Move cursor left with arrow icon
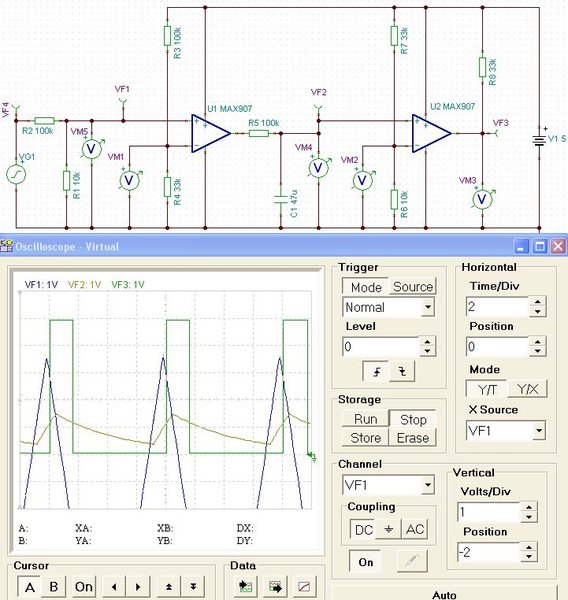Image resolution: width=568 pixels, height=600 pixels. tap(114, 586)
